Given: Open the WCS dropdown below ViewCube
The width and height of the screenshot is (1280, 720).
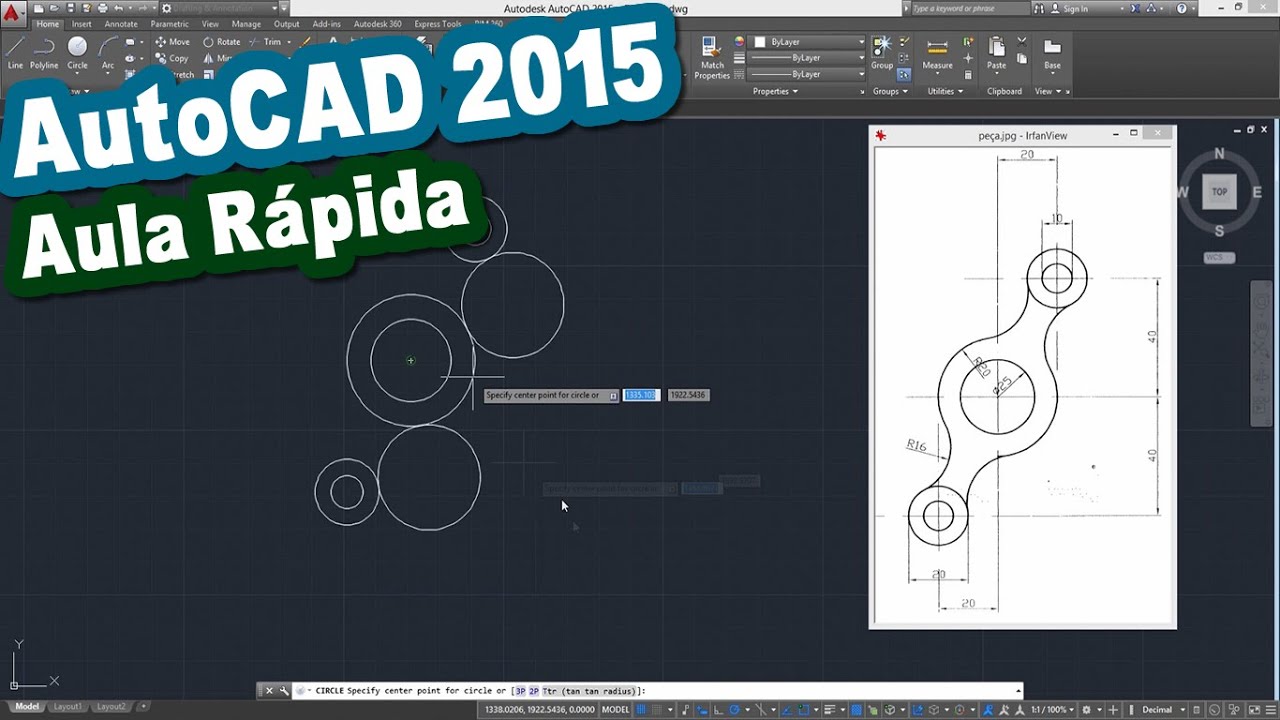Looking at the screenshot, I should click(1219, 258).
